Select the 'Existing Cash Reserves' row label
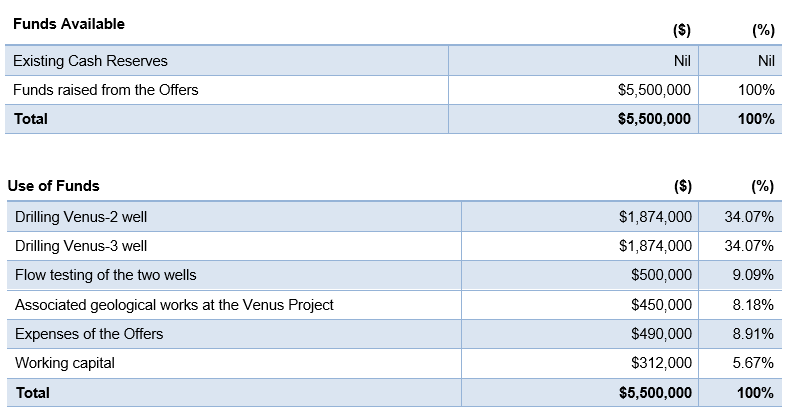Screen dimensions: 786x409 [90, 61]
